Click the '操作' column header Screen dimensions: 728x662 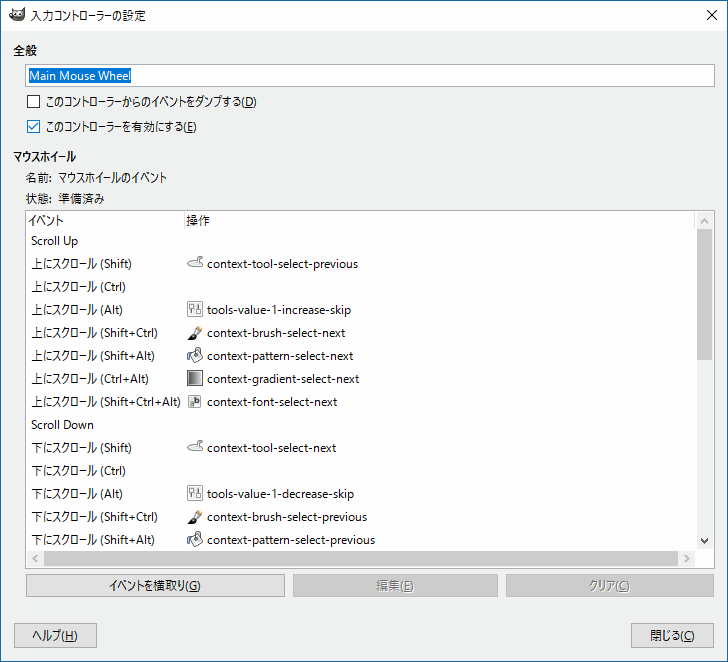(439, 221)
